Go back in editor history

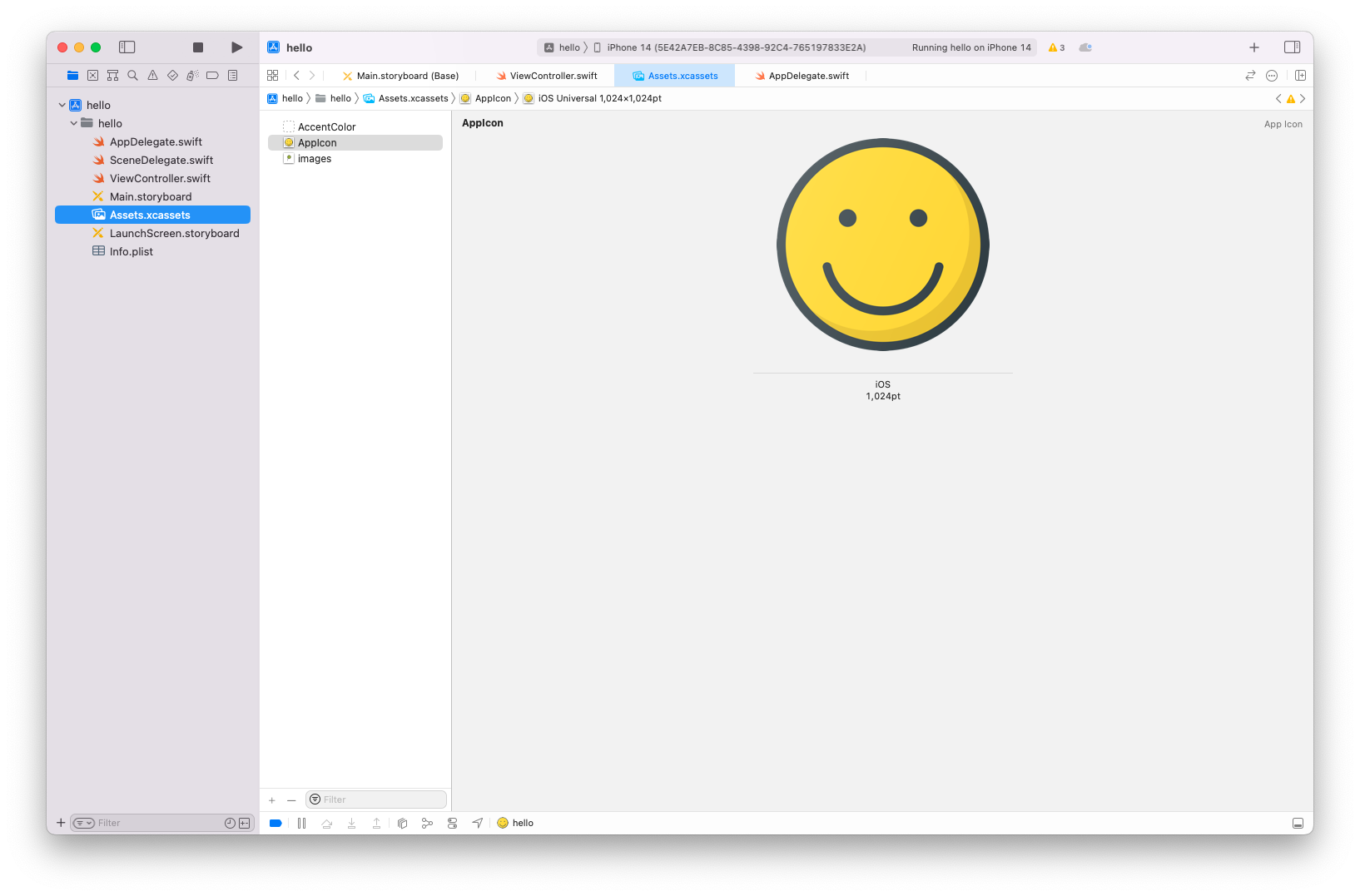[296, 76]
